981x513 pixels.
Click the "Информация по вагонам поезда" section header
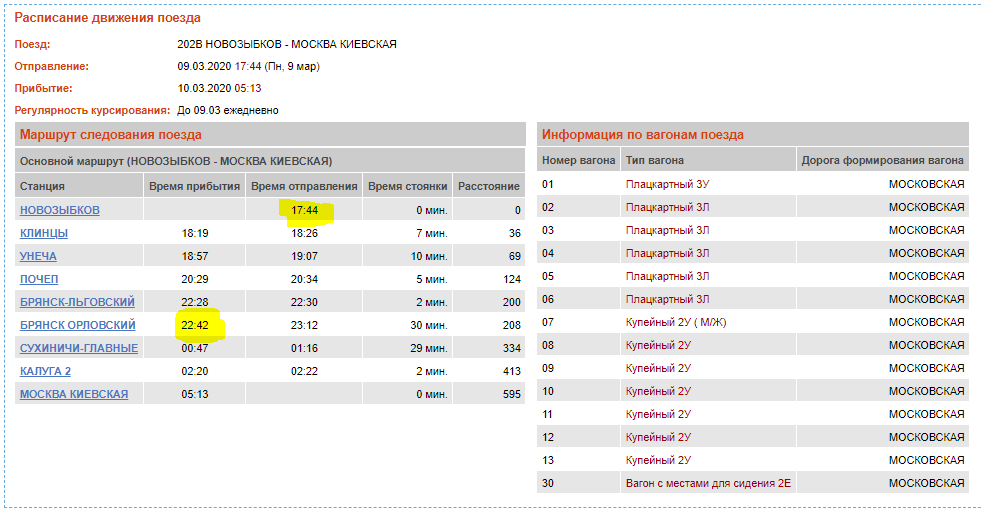[643, 134]
